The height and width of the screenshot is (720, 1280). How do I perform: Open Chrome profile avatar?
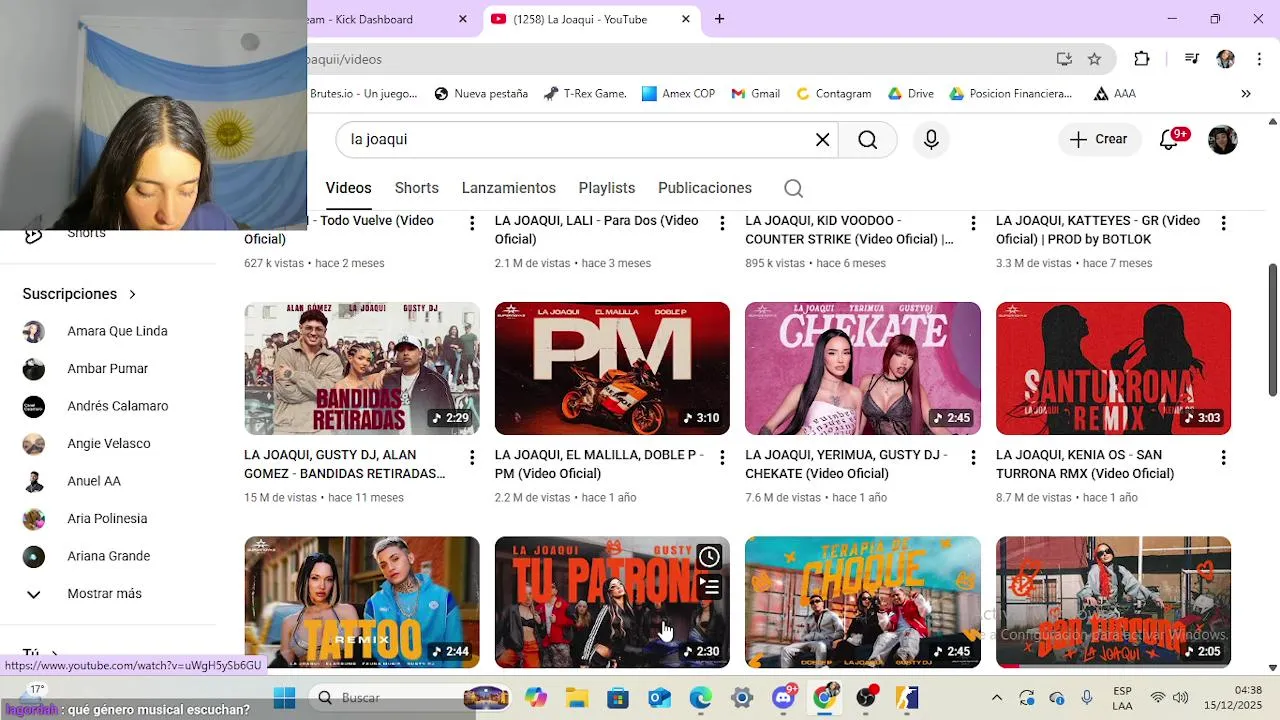[x=1225, y=59]
